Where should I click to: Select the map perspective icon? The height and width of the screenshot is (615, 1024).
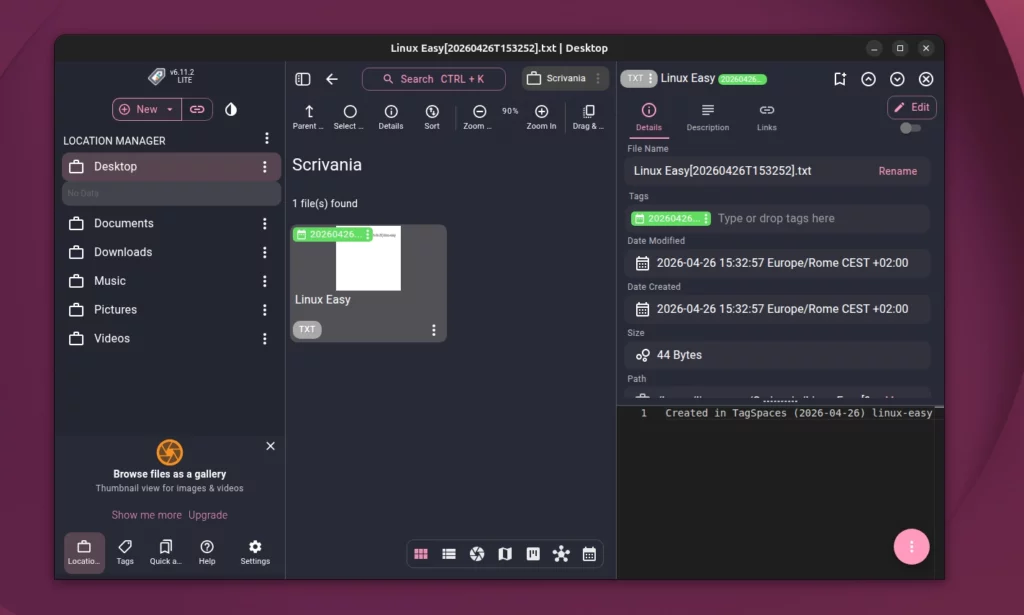pyautogui.click(x=505, y=553)
